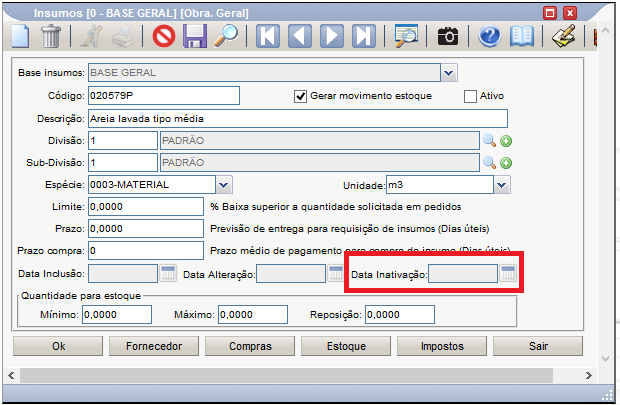The image size is (620, 405).
Task: Click the Data Inativação date field
Action: click(x=463, y=274)
